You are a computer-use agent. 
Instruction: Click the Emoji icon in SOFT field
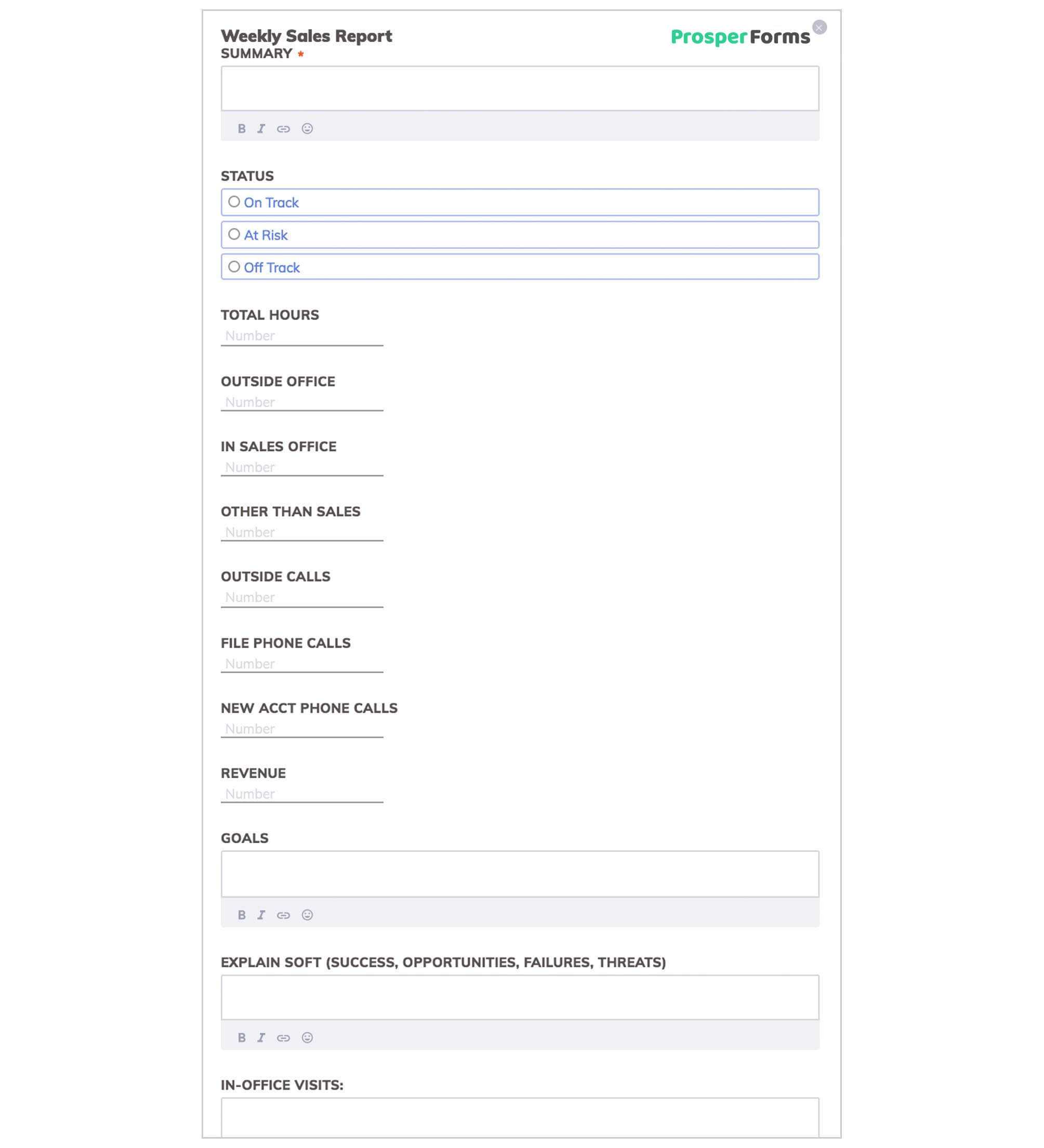click(307, 1037)
